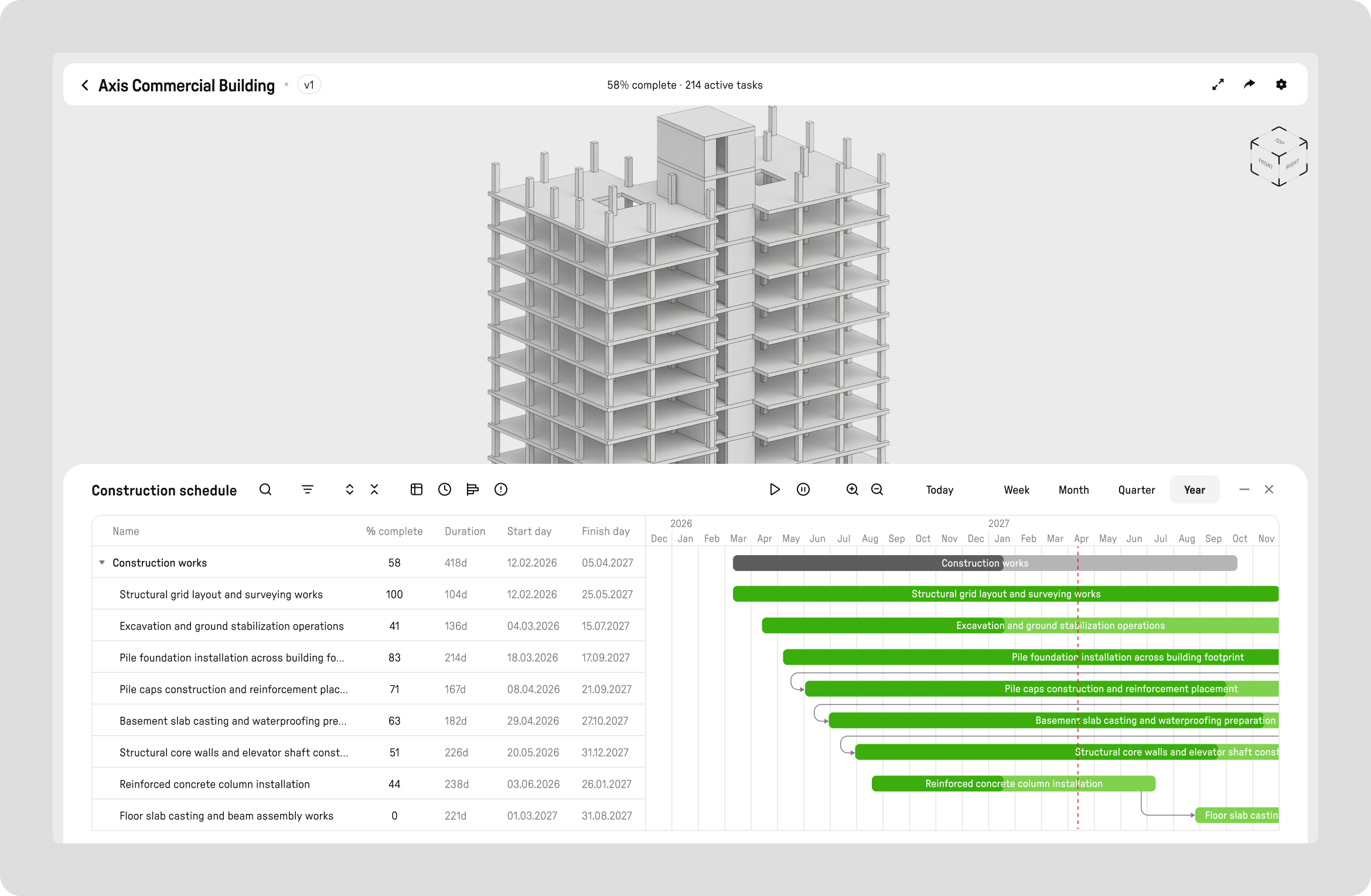Image resolution: width=1371 pixels, height=896 pixels.
Task: Select Floor slab casting and beam row
Action: (369, 816)
